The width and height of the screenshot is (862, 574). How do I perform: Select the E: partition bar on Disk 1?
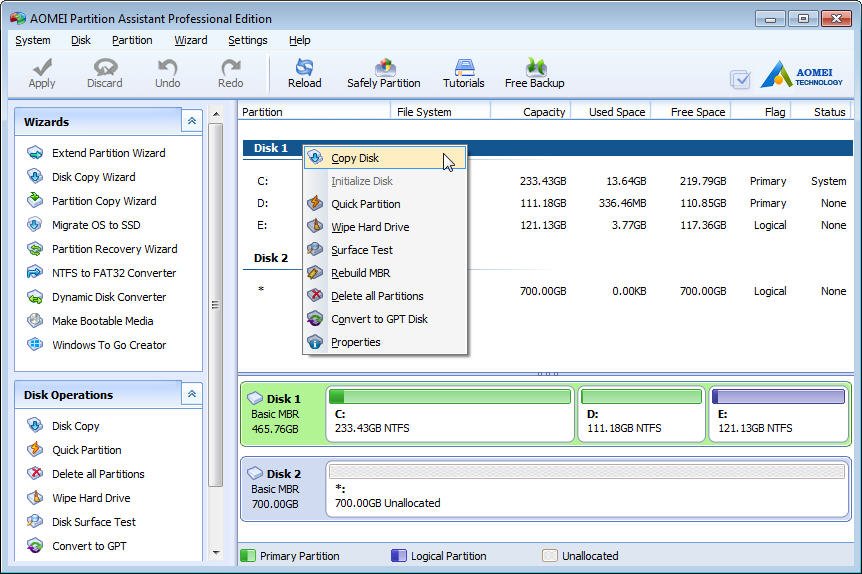[x=777, y=414]
